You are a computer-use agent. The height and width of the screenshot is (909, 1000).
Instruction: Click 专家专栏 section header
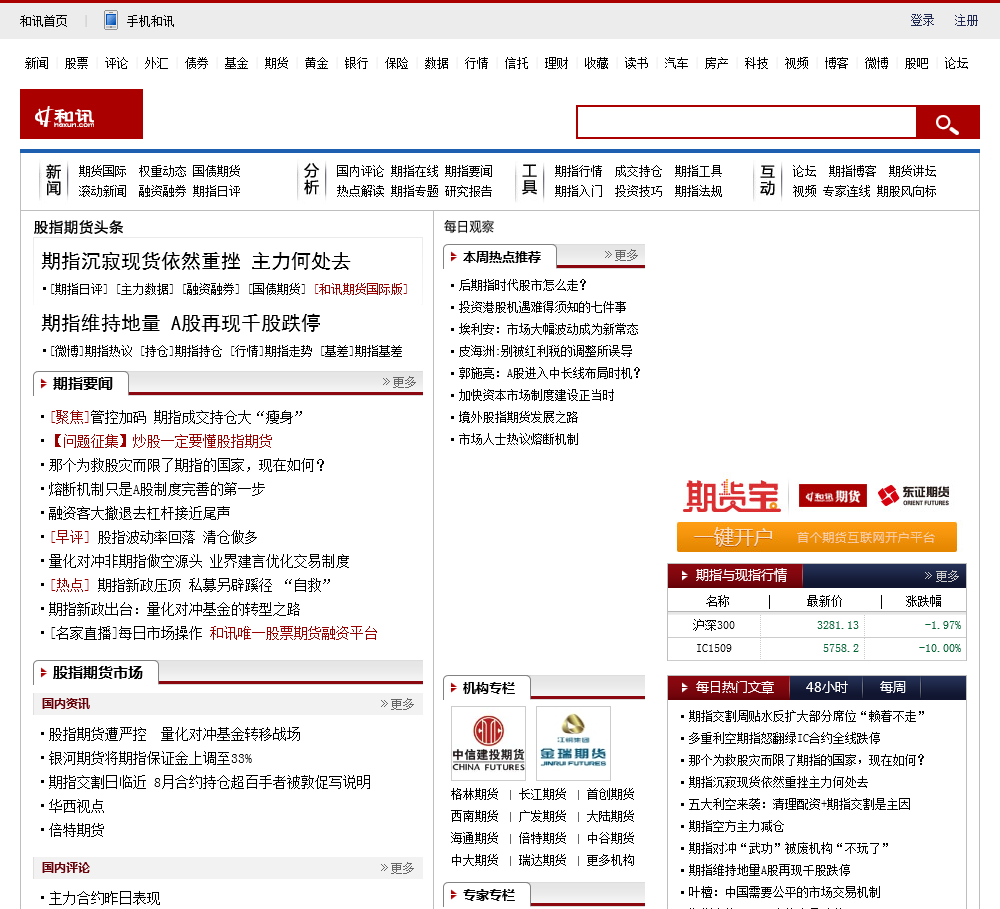click(487, 895)
